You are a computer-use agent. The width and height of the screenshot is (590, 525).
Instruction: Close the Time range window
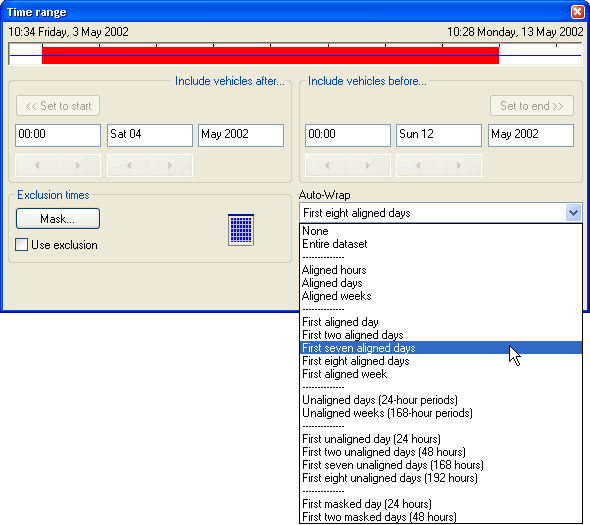click(x=578, y=12)
